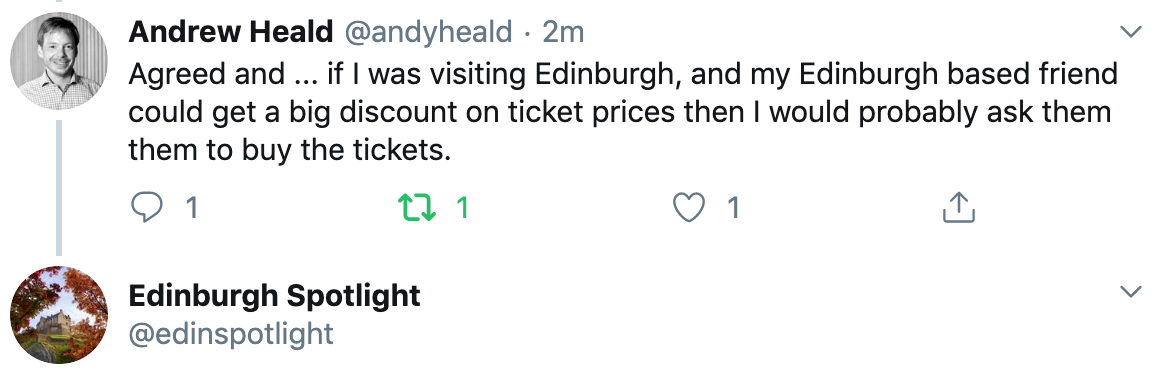Share Andrew Heald's tweet using the upload icon

pyautogui.click(x=959, y=207)
